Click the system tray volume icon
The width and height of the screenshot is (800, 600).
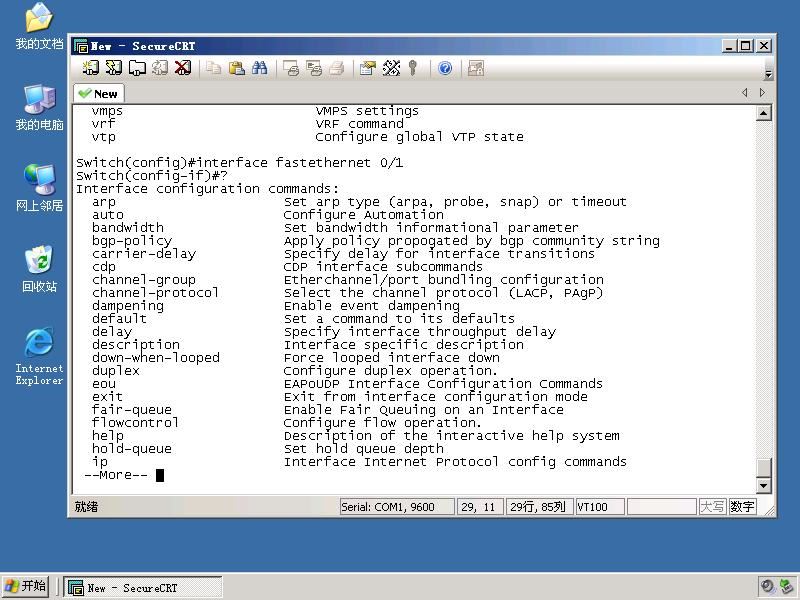[767, 586]
